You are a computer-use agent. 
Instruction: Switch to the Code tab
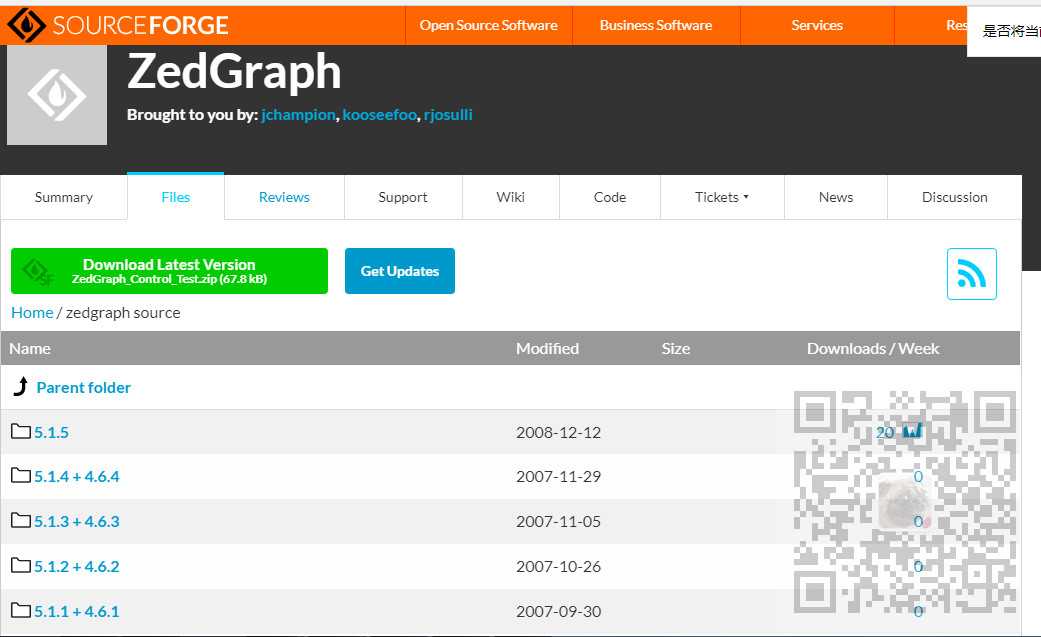[x=609, y=197]
